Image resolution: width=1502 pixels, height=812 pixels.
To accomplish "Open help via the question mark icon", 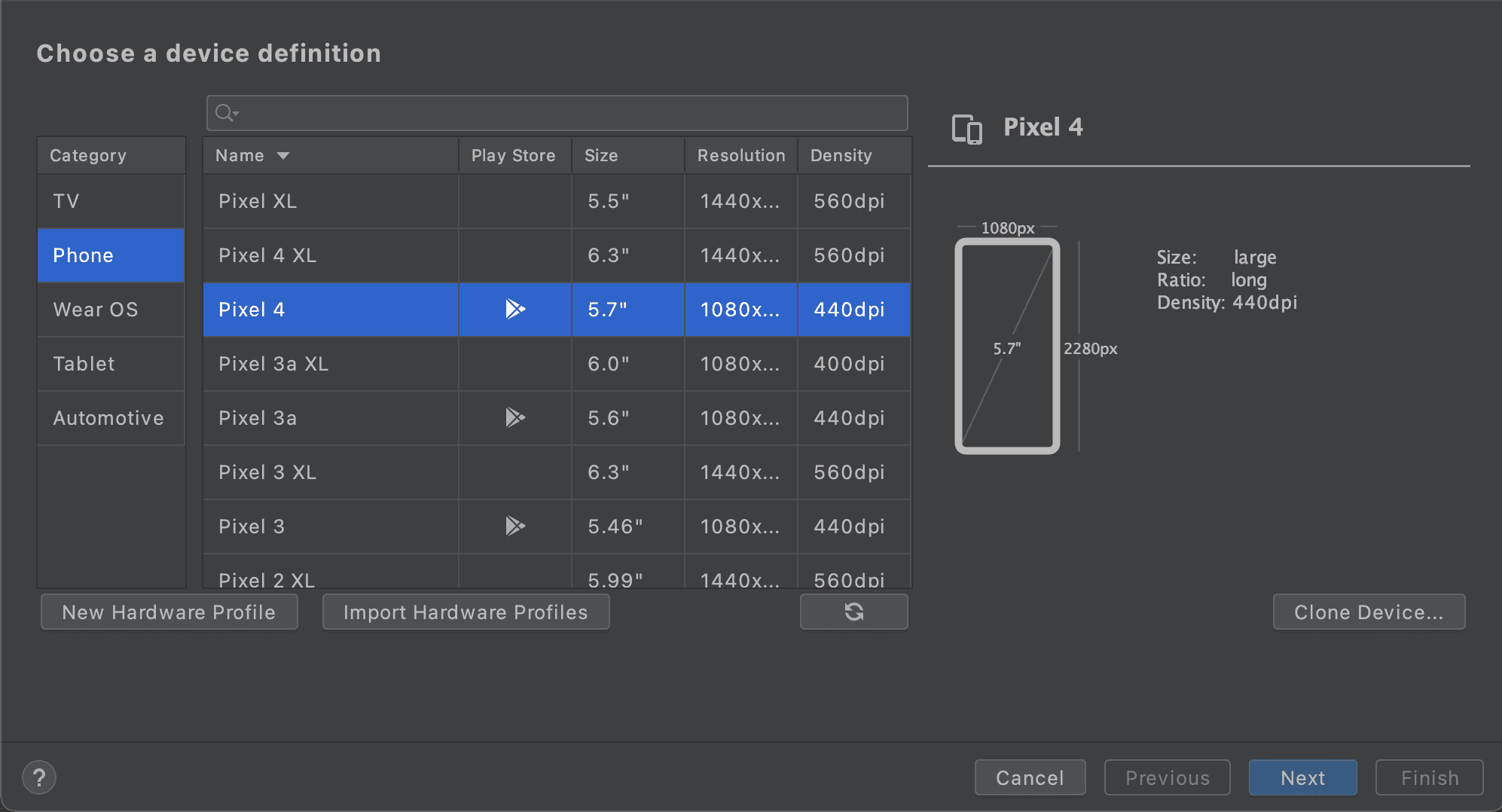I will click(x=39, y=777).
